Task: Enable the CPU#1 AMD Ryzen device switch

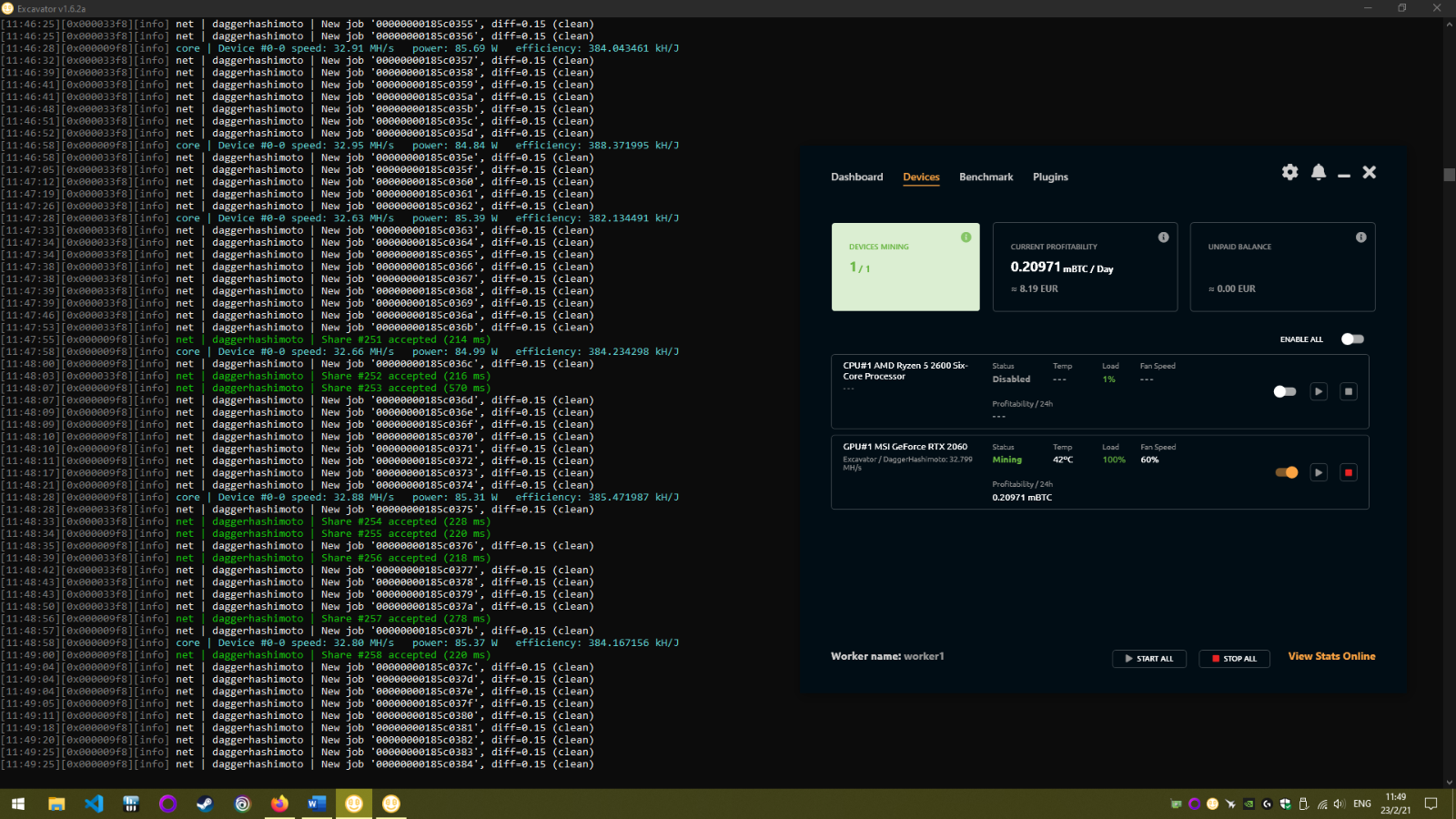Action: [x=1285, y=391]
